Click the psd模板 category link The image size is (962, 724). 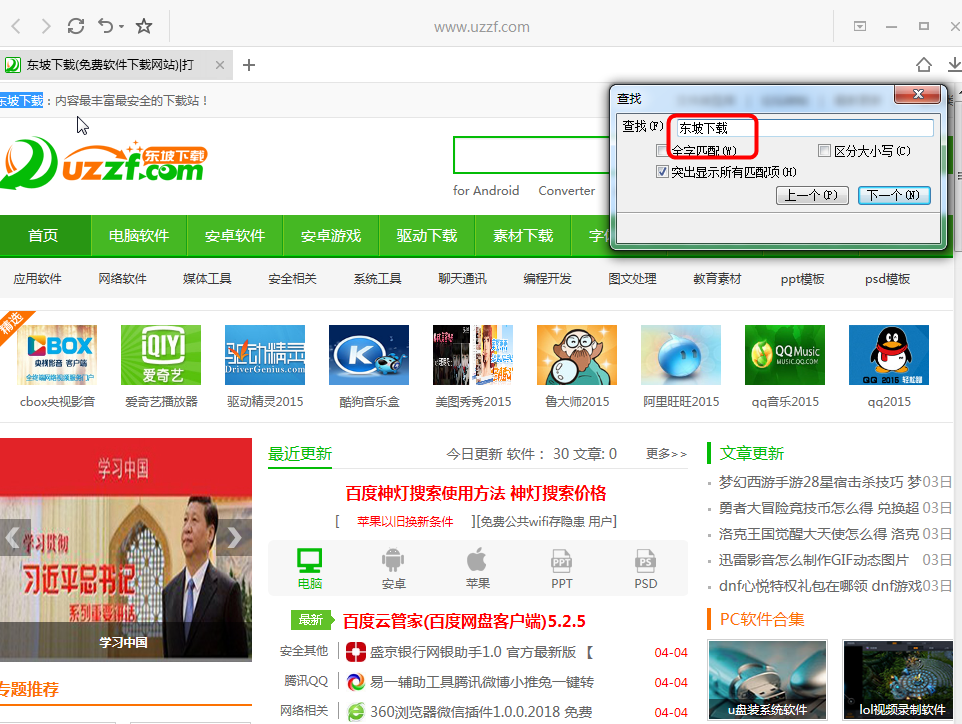pos(888,279)
